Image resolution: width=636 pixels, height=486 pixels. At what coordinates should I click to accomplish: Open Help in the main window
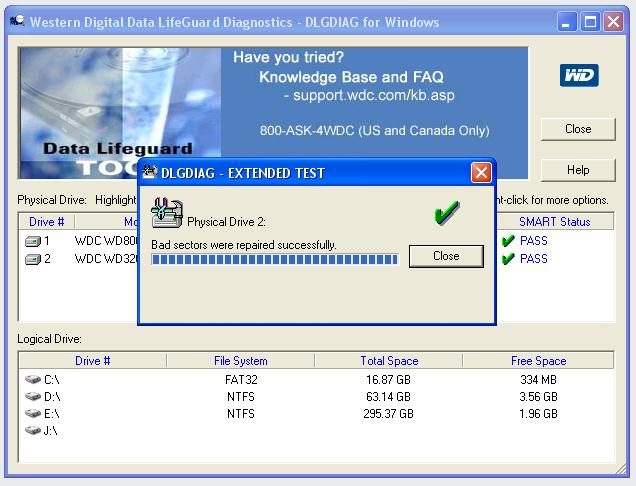click(x=578, y=170)
